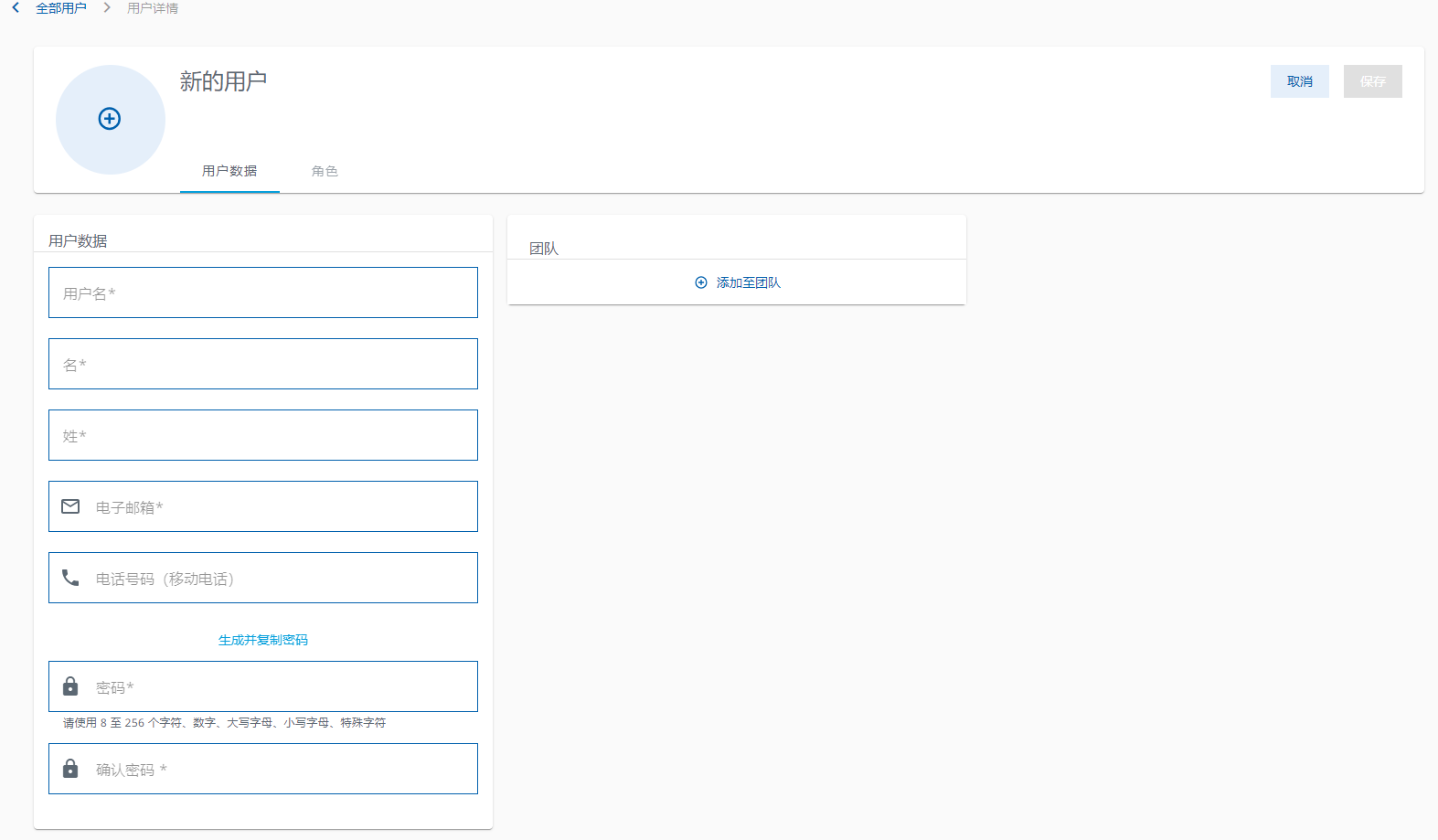This screenshot has height=840, width=1438.
Task: Go to 全部用户 breadcrumb link
Action: [x=61, y=8]
